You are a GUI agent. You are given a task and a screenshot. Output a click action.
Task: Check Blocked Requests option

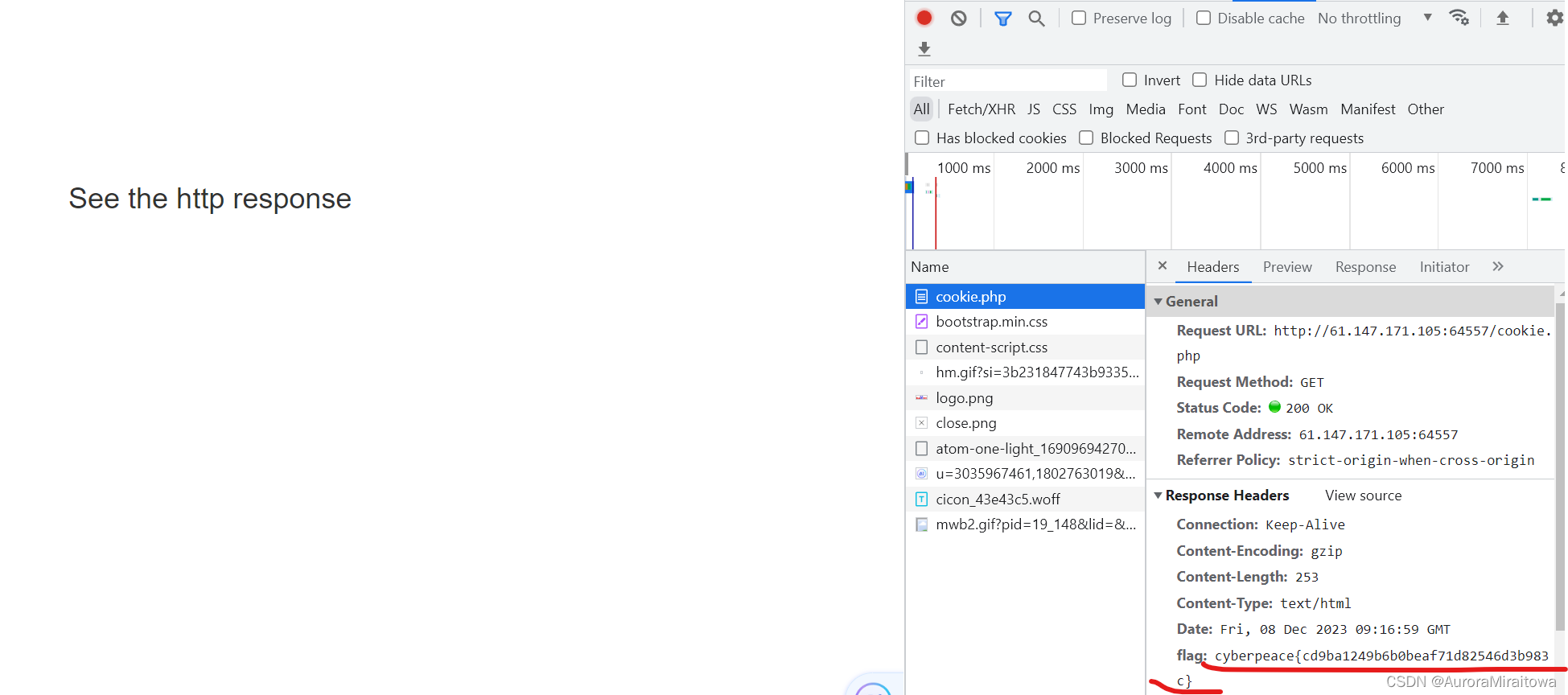(1086, 138)
